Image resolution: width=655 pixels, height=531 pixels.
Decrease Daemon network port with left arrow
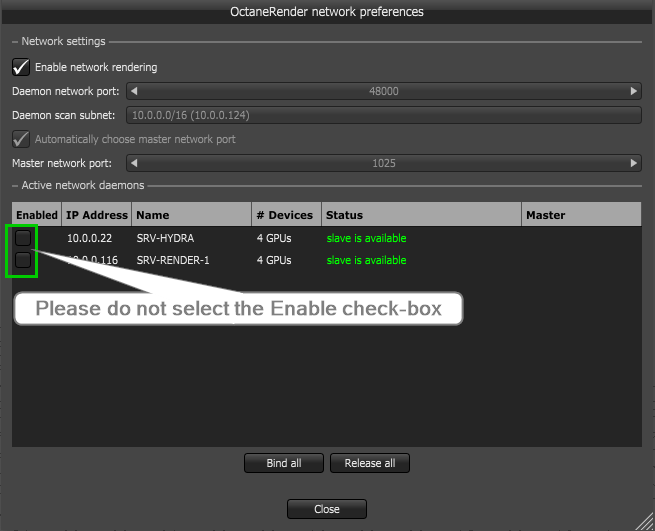[x=134, y=91]
